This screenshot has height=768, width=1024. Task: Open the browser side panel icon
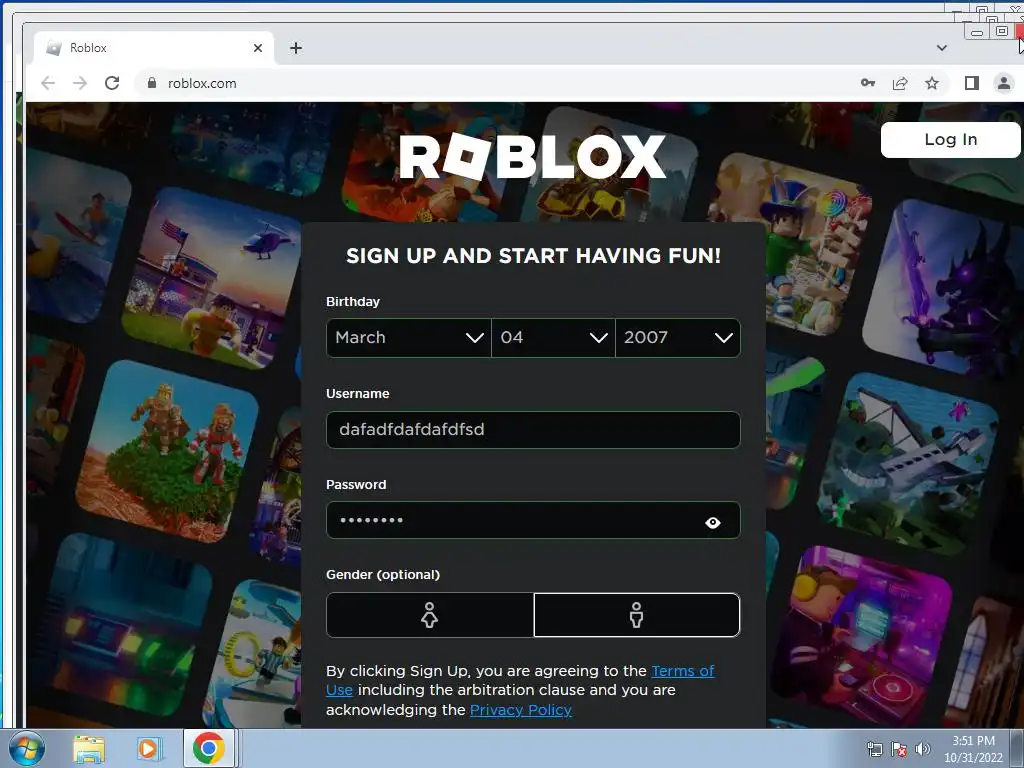(x=972, y=83)
